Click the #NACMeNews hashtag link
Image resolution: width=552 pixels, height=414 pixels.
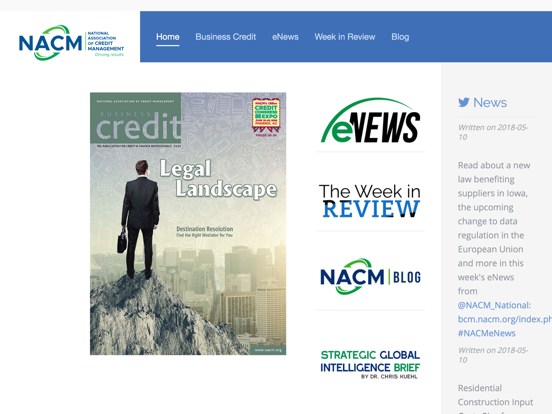[487, 333]
